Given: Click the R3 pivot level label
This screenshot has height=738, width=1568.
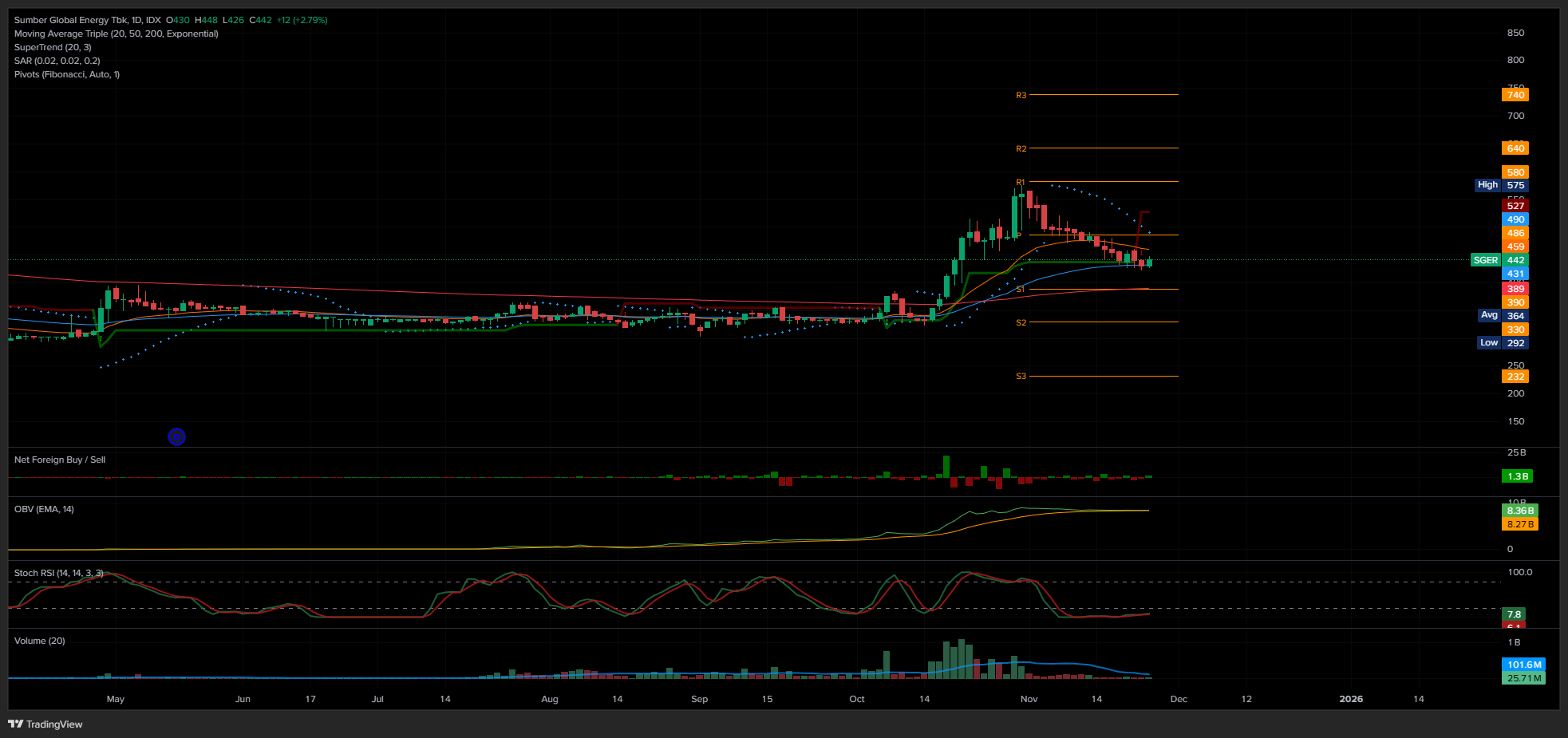Looking at the screenshot, I should (x=1021, y=96).
